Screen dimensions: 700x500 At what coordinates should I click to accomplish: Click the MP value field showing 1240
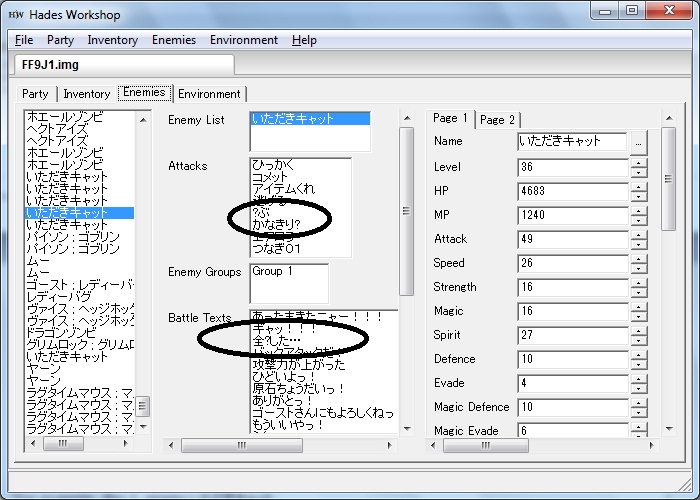click(x=573, y=215)
